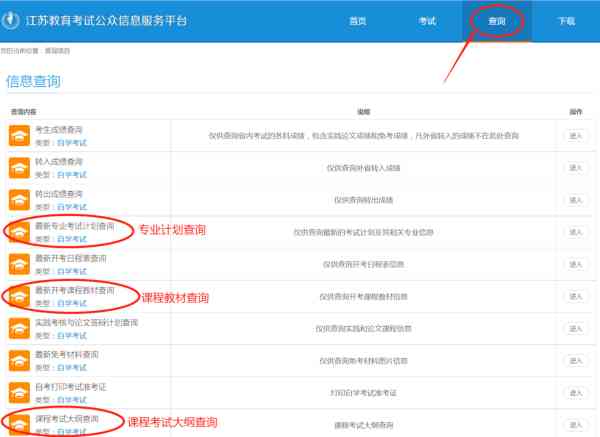Select the 查询 tab in top navigation
The image size is (600, 437).
(497, 21)
